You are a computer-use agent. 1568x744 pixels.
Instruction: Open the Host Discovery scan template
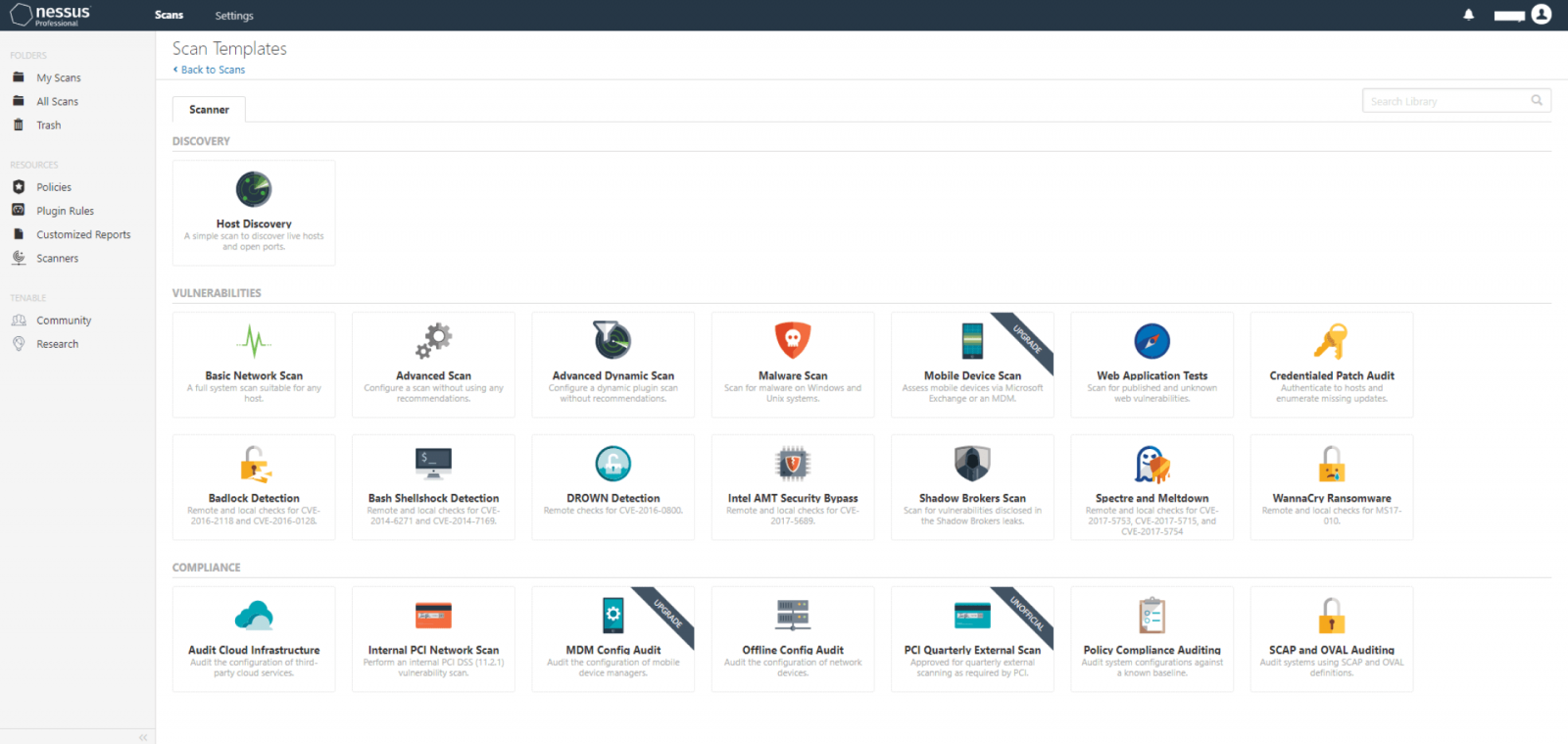(254, 213)
